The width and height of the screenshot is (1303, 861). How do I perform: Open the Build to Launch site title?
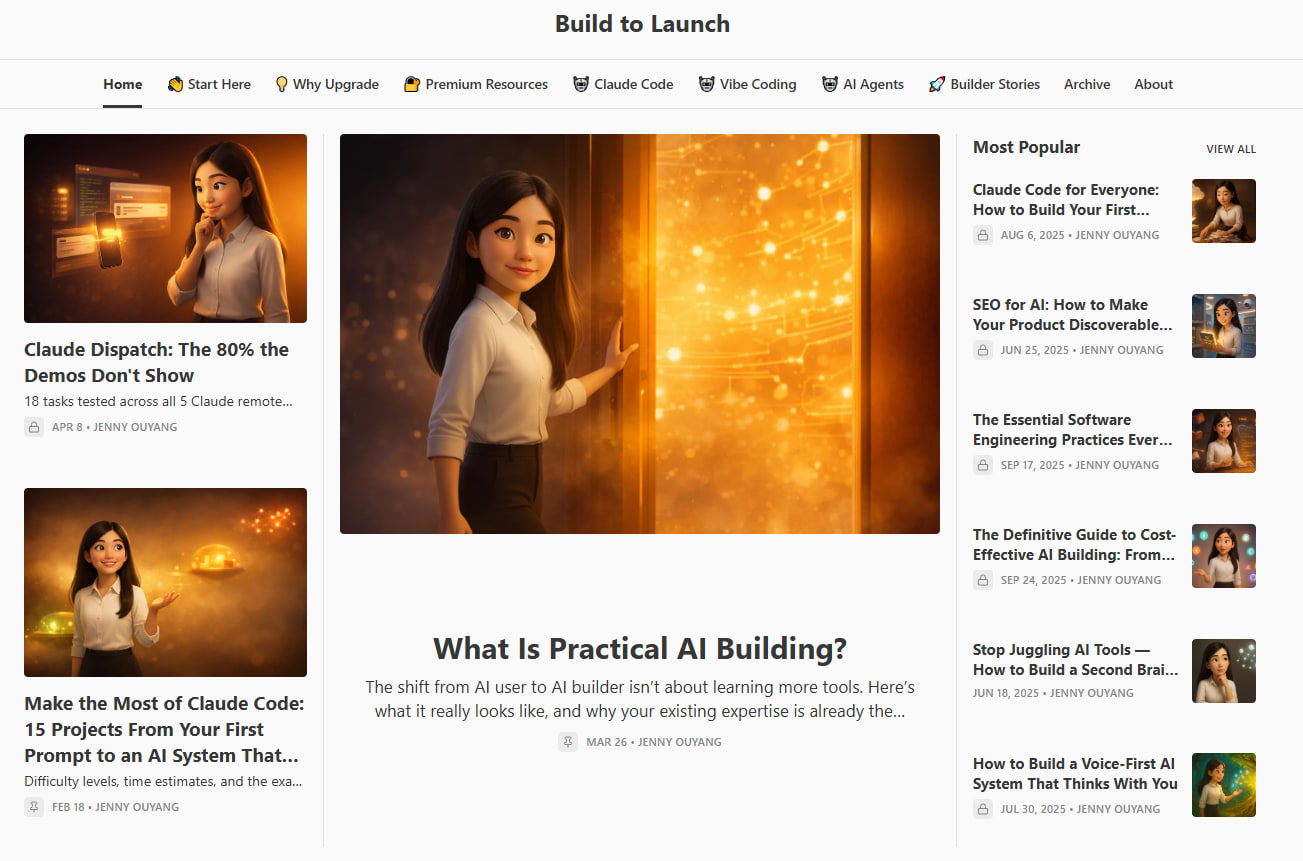point(643,24)
